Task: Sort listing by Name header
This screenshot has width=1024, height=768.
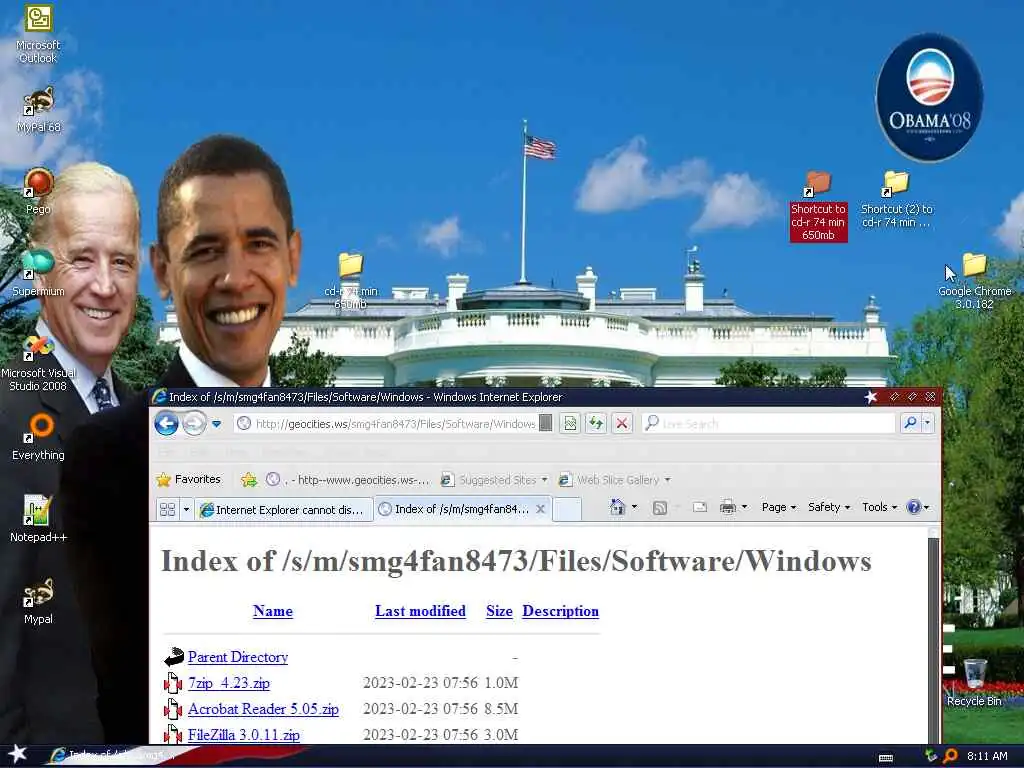Action: [x=273, y=611]
